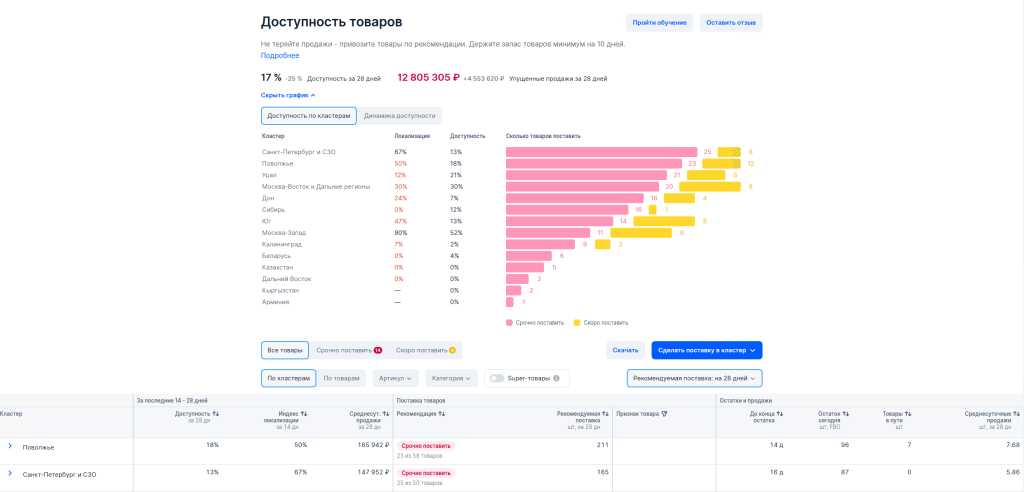This screenshot has height=492, width=1024.
Task: Click the info icon next to Super-товары
Action: 556,378
